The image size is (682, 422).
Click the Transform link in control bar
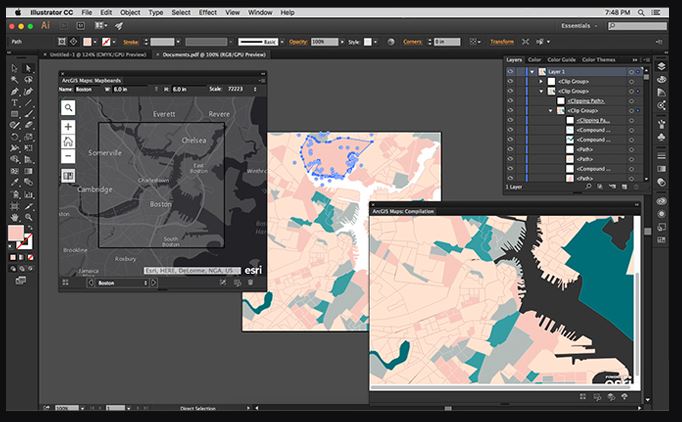(502, 42)
